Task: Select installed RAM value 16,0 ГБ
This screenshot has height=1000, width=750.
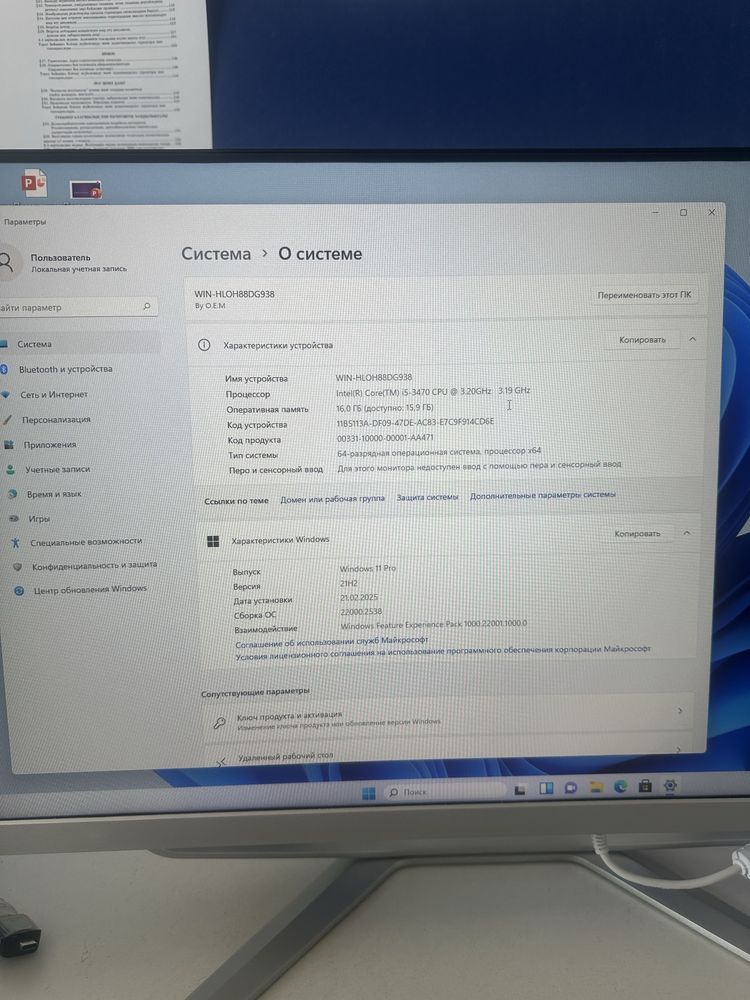Action: coord(385,408)
